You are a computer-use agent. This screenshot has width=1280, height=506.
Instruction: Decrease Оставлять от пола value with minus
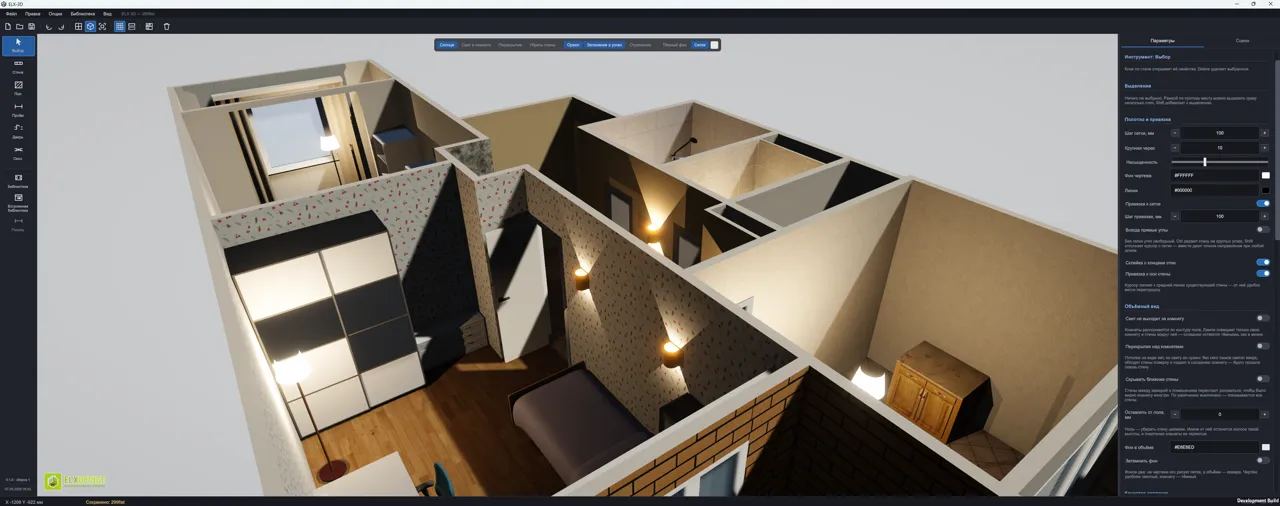pos(1175,414)
